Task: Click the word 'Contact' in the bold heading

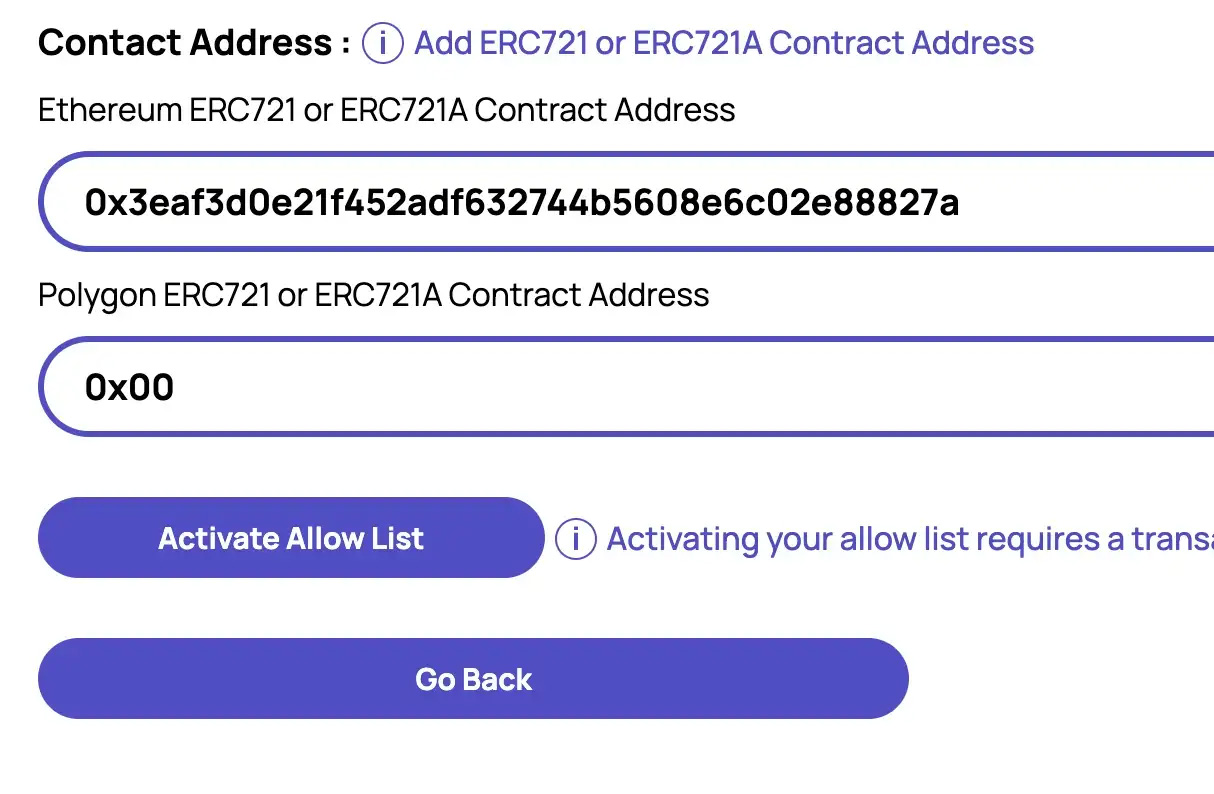Action: click(x=110, y=43)
